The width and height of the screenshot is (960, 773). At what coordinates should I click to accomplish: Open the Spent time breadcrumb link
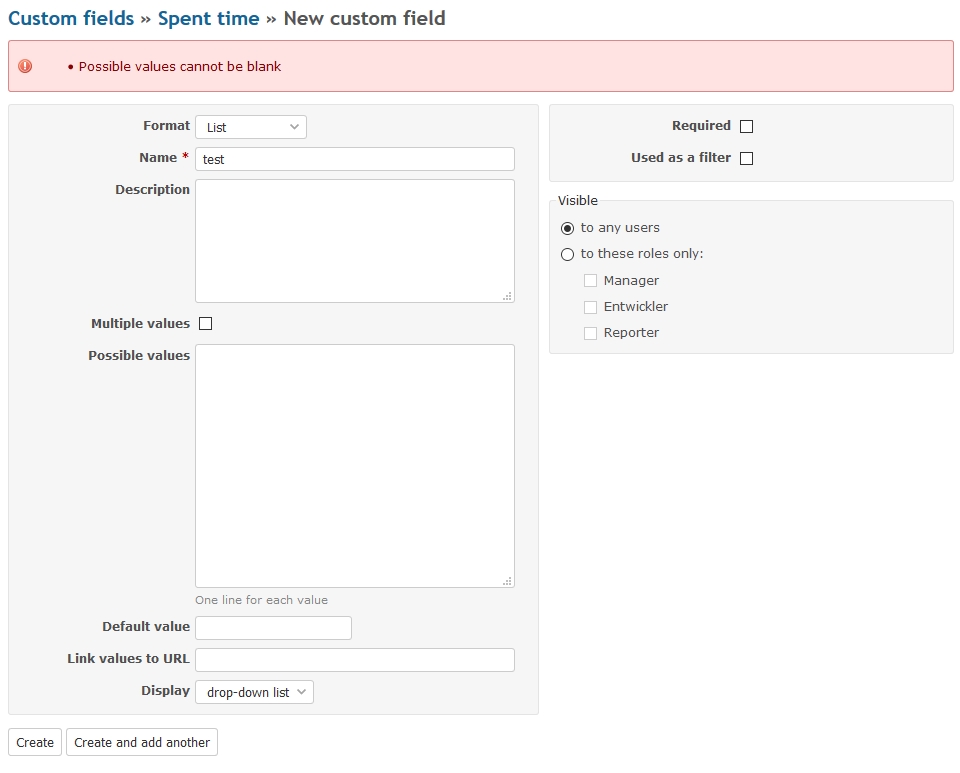[x=209, y=18]
